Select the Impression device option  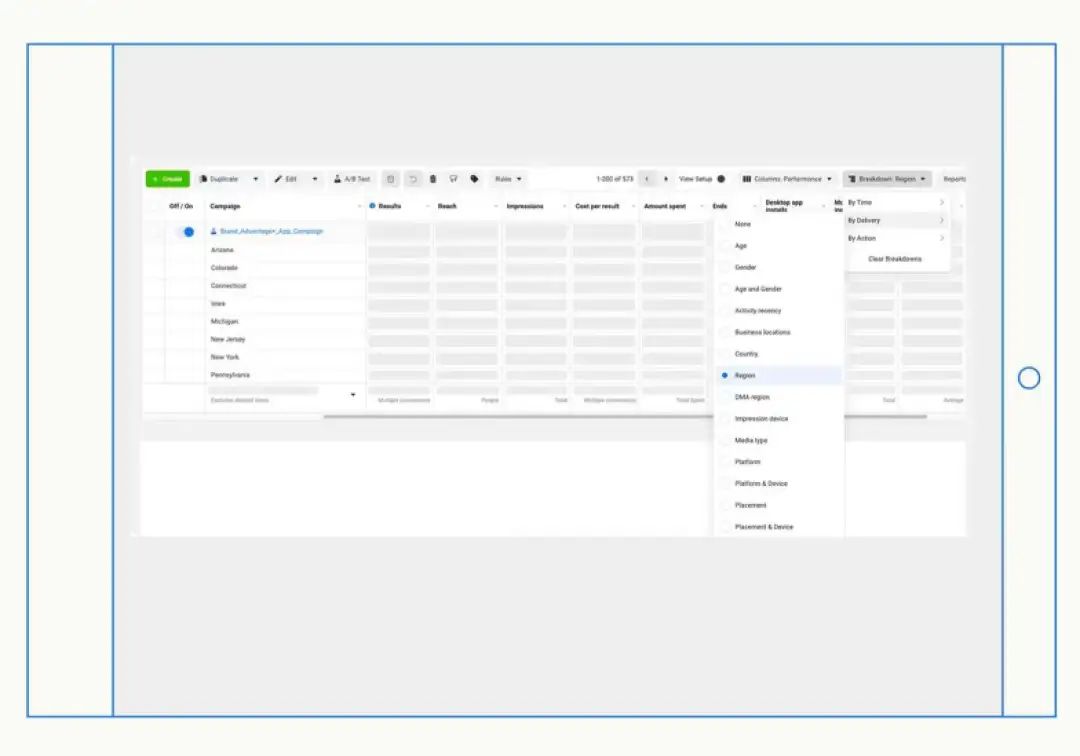tap(779, 419)
